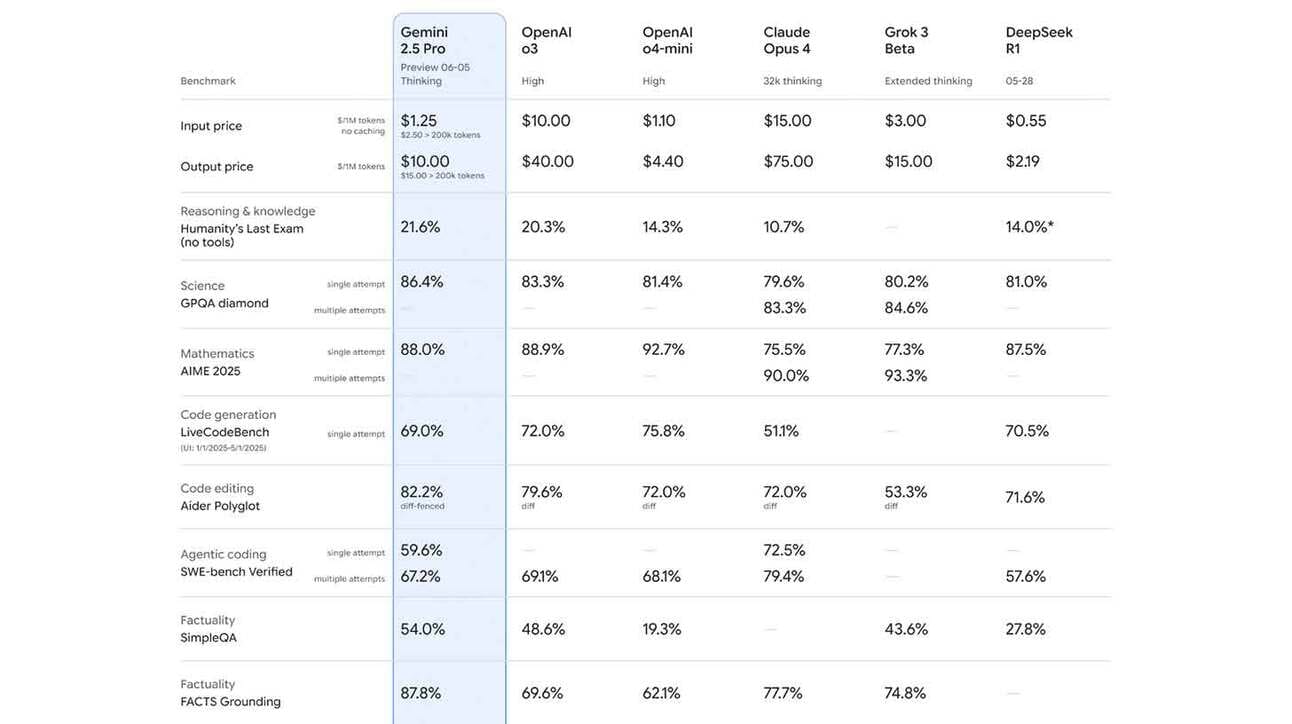Click Gemini's $1.25 input price cell
This screenshot has height=724, width=1292.
click(x=419, y=121)
